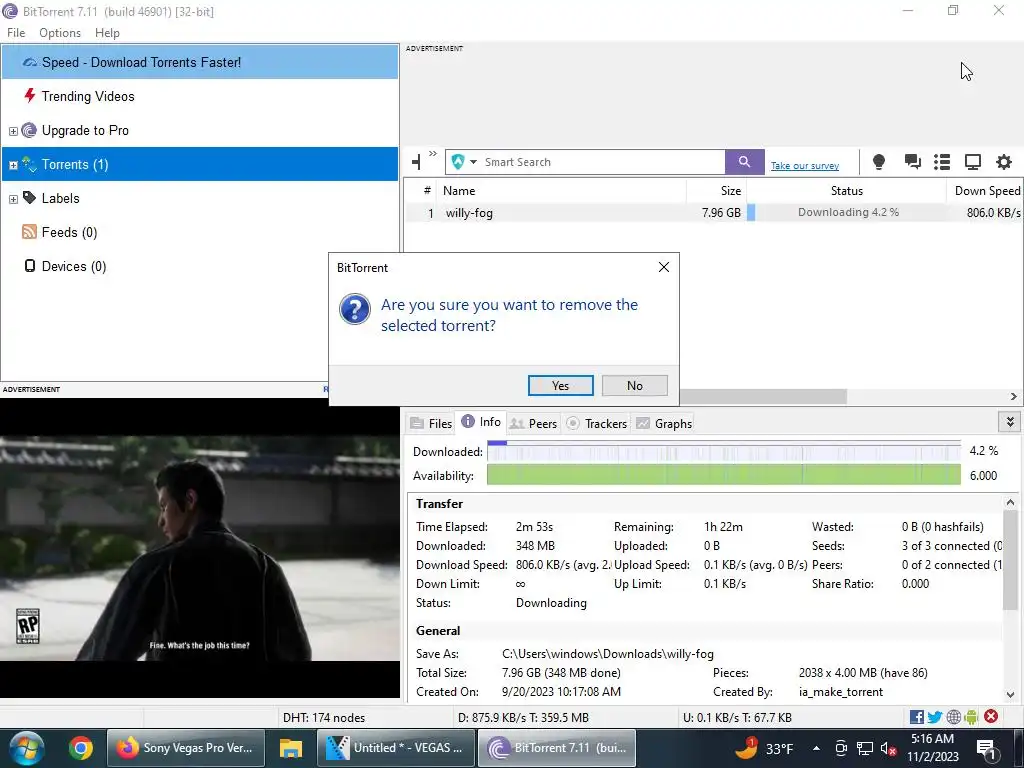This screenshot has width=1024, height=768.
Task: Confirm removal by clicking Yes
Action: [x=560, y=385]
